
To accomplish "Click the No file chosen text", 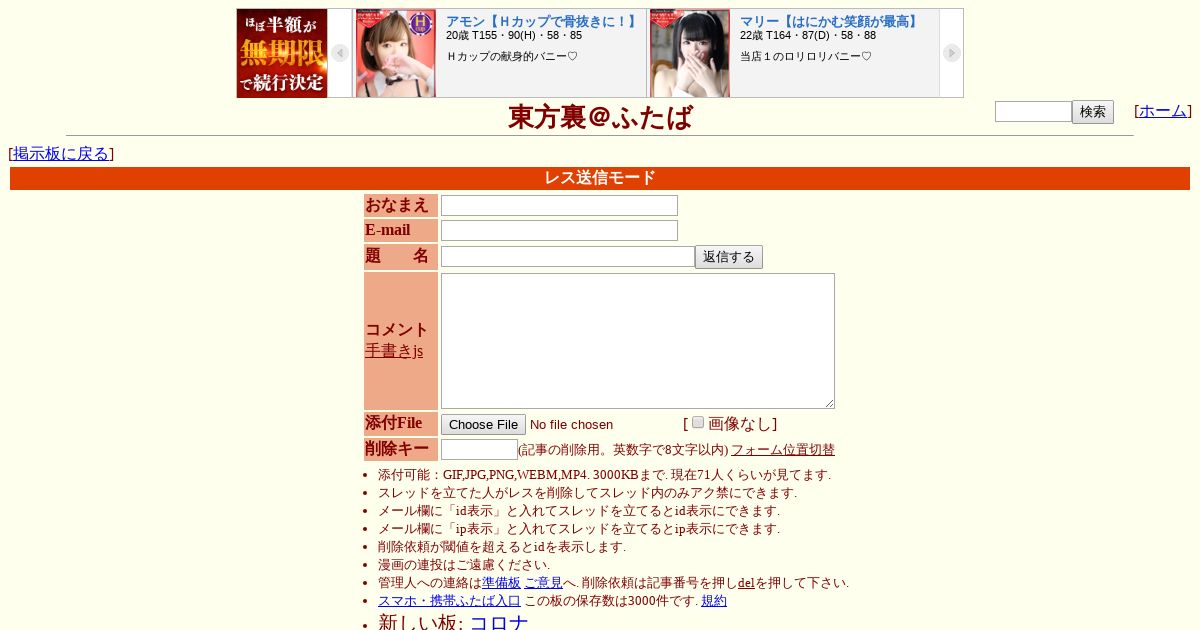I will [571, 425].
